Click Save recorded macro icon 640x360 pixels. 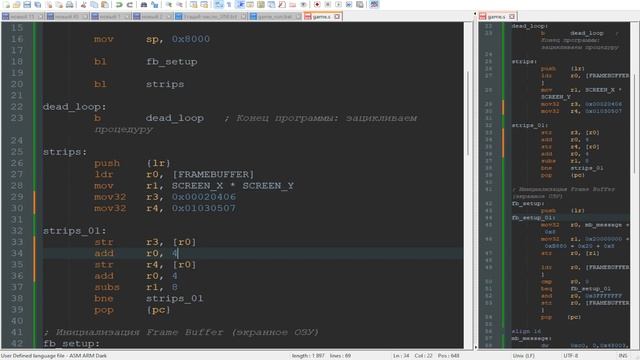[360, 4]
